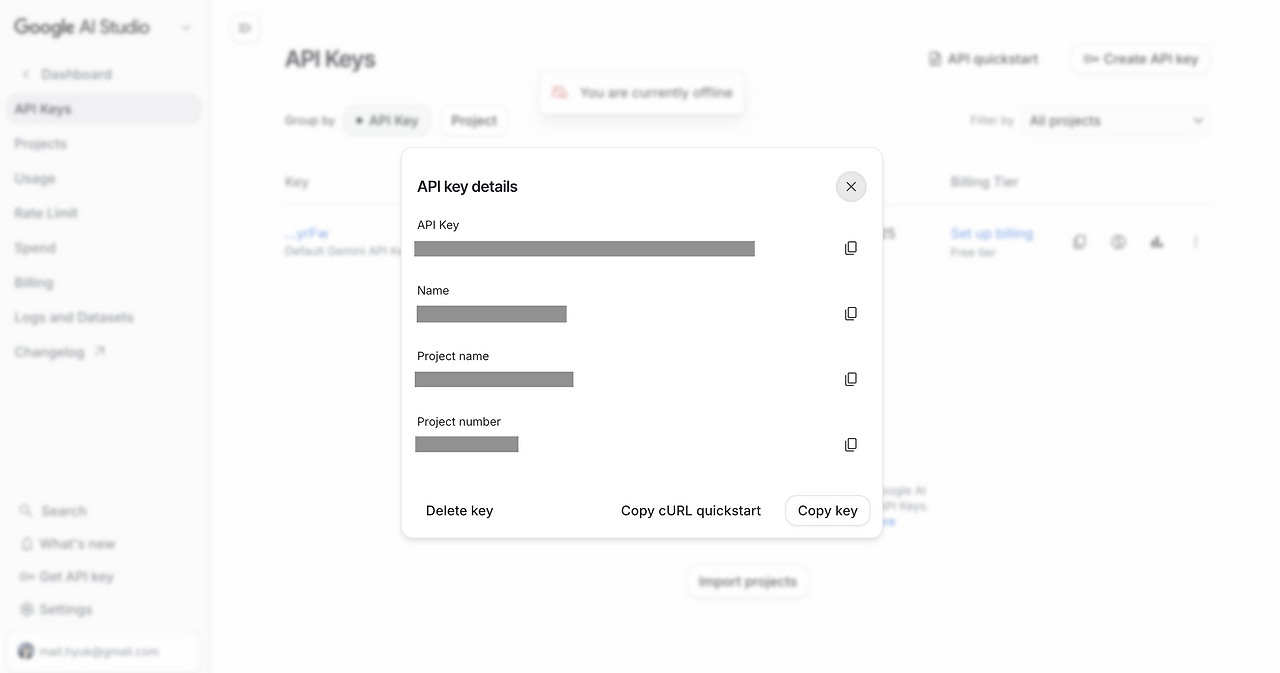Image resolution: width=1280 pixels, height=673 pixels.
Task: Copy the Project number icon
Action: pyautogui.click(x=851, y=445)
